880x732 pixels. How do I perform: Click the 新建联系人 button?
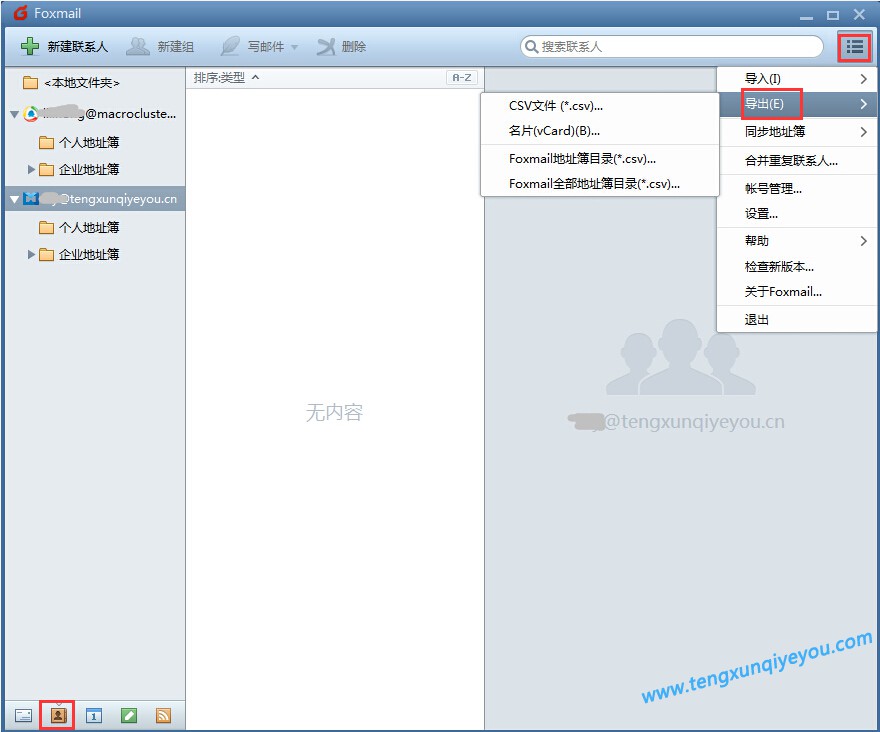coord(64,47)
